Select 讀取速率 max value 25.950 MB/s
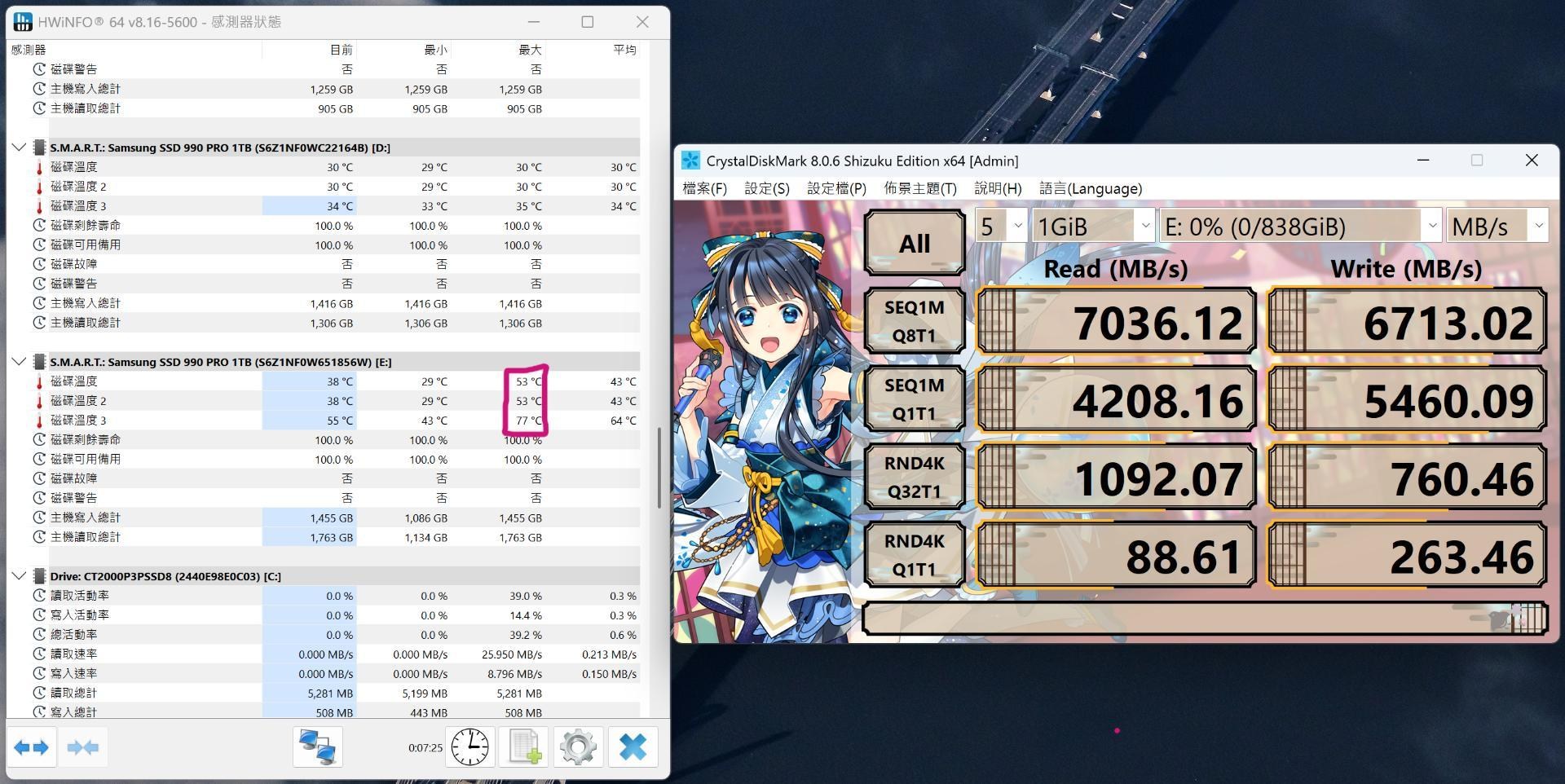 click(512, 654)
